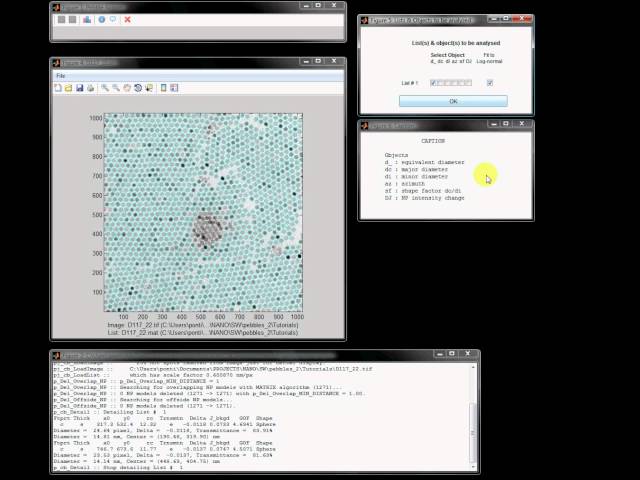This screenshot has width=640, height=480.
Task: Click the '1000' y-axis tick label
Action: [x=96, y=118]
